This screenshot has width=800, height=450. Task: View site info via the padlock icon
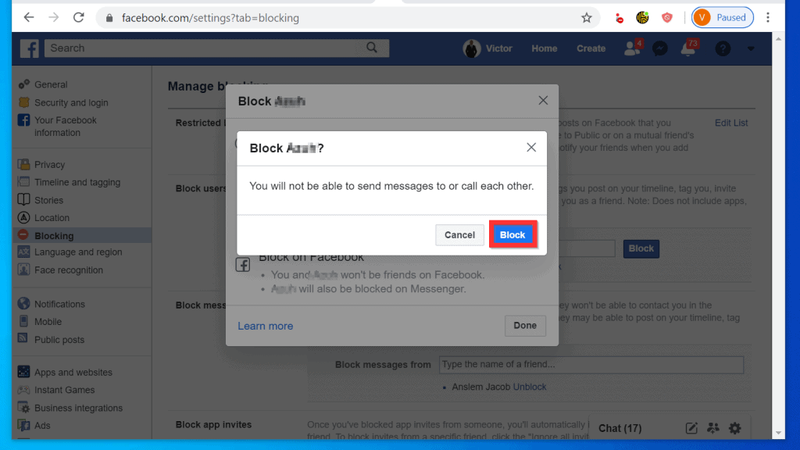[109, 18]
